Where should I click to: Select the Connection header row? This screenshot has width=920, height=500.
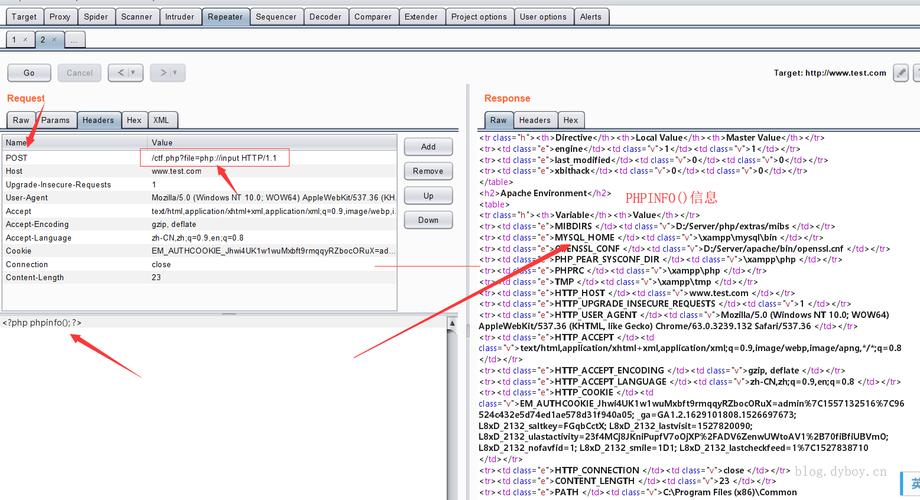pos(199,264)
